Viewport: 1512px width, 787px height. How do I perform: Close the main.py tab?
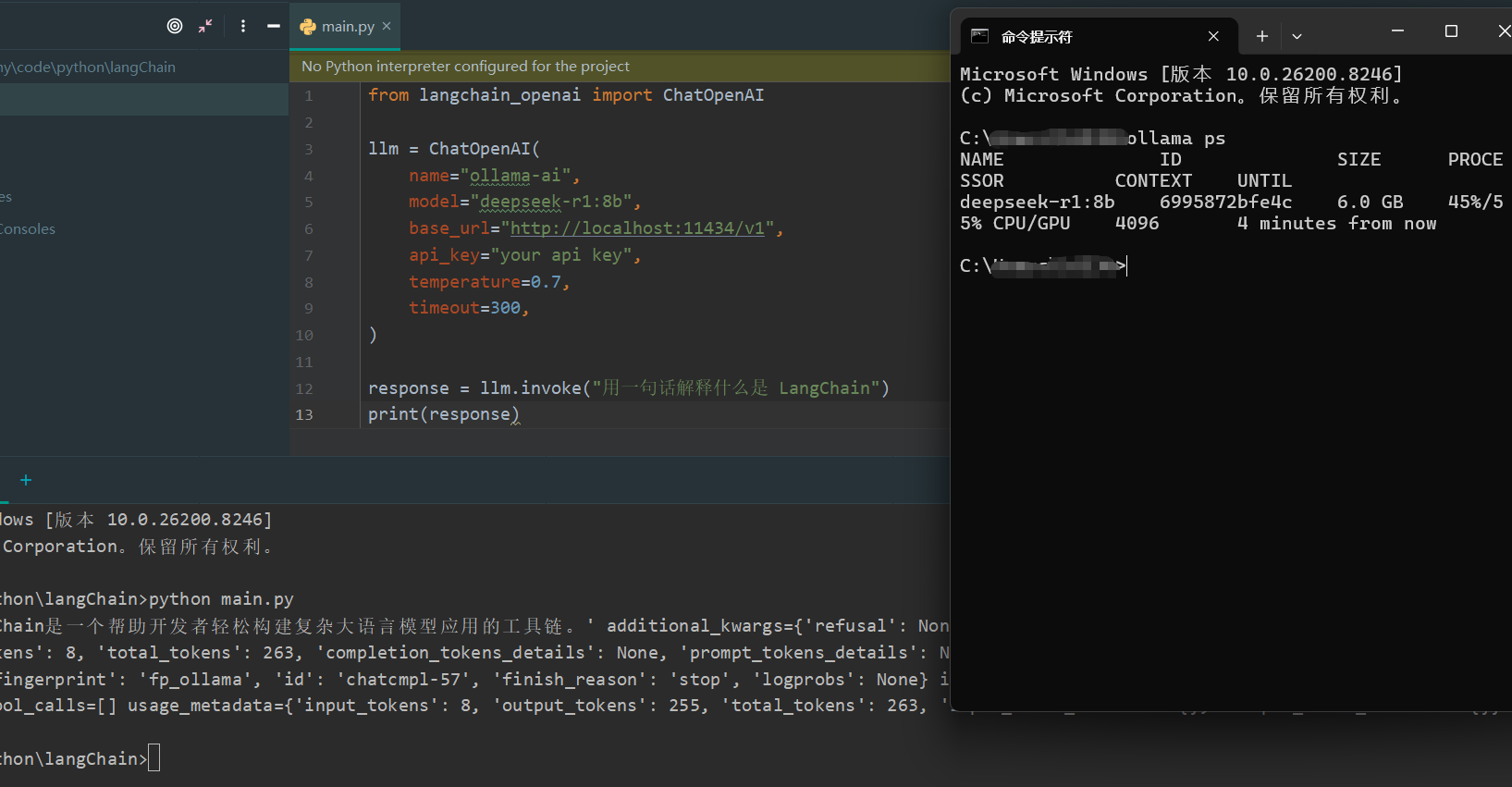coord(387,26)
